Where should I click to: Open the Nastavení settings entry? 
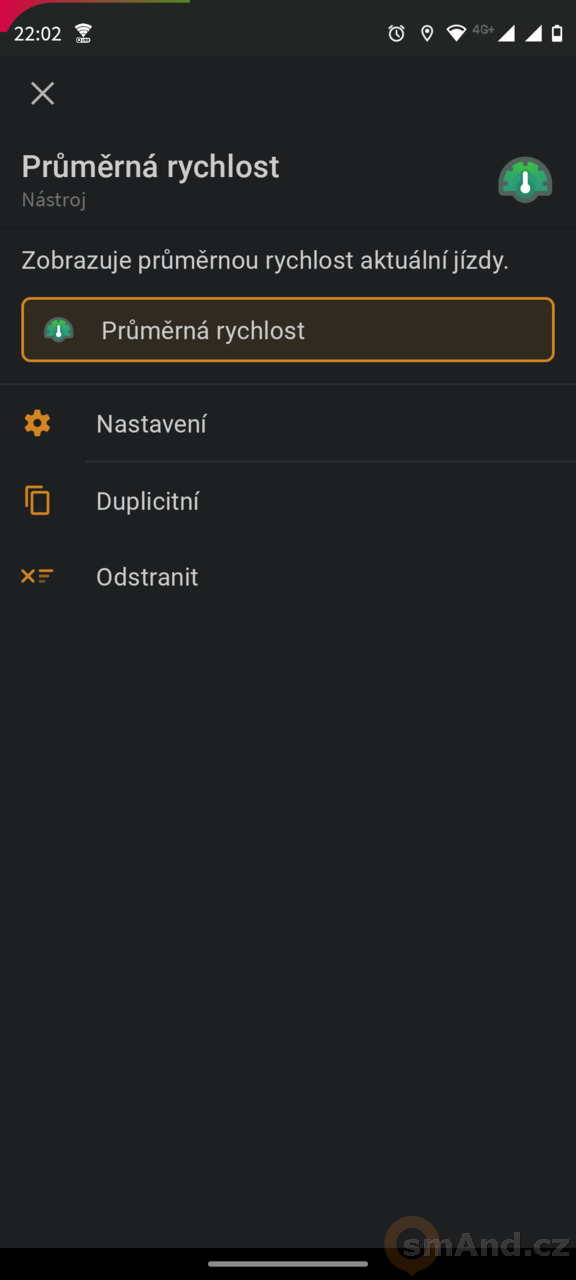(288, 424)
